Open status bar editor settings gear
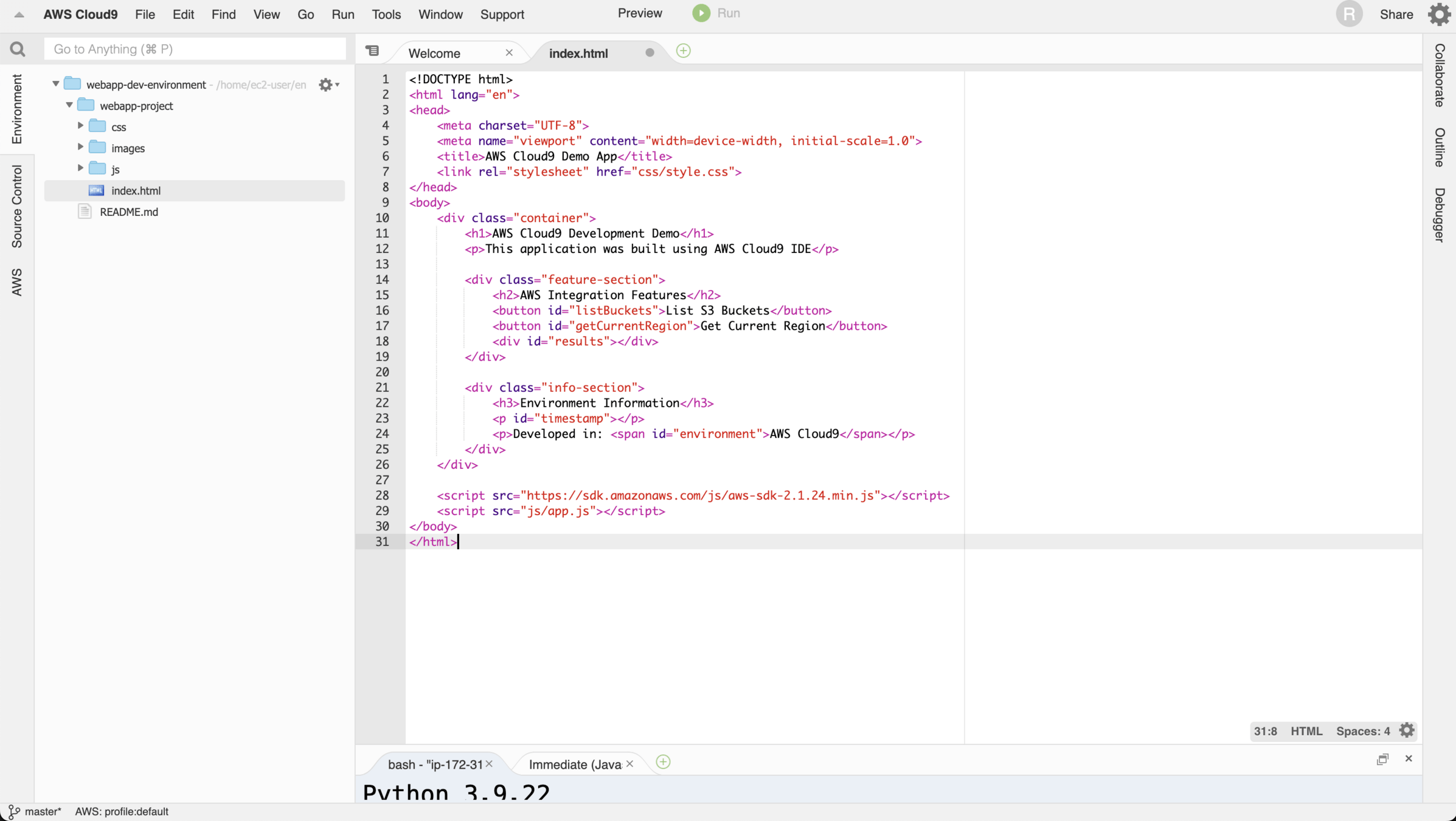The image size is (1456, 821). coord(1406,730)
